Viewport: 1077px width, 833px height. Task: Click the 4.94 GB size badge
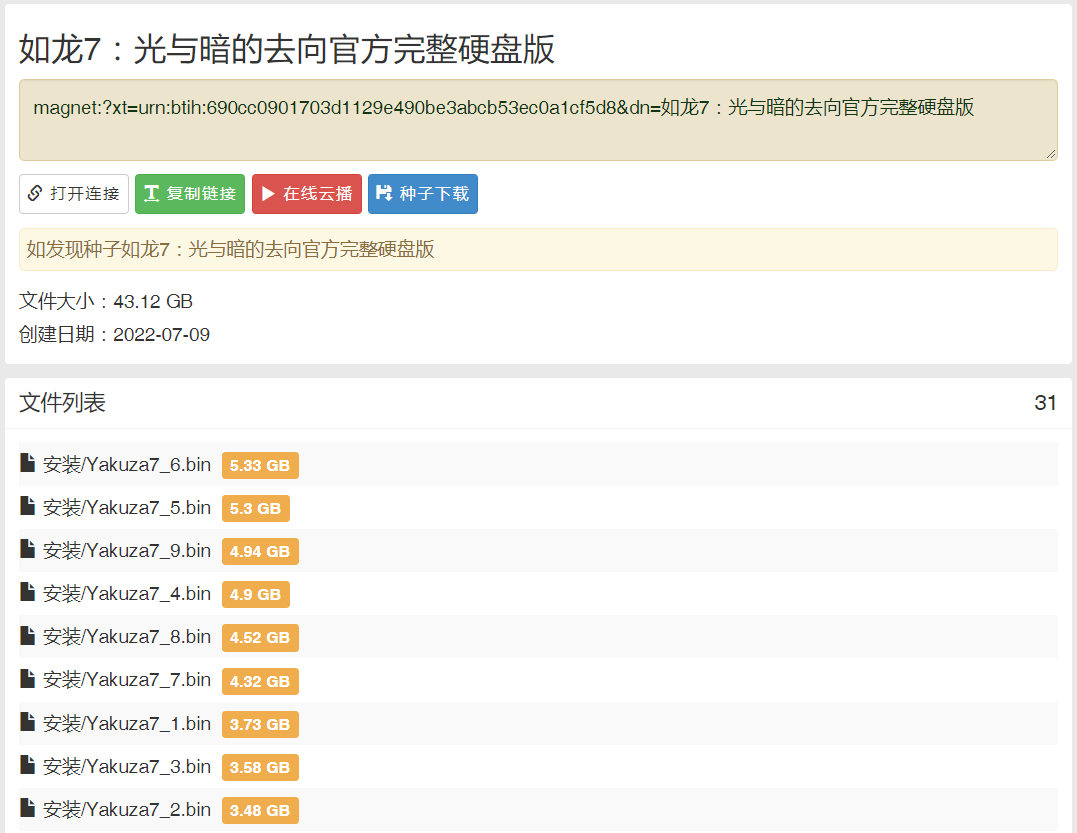click(x=260, y=551)
